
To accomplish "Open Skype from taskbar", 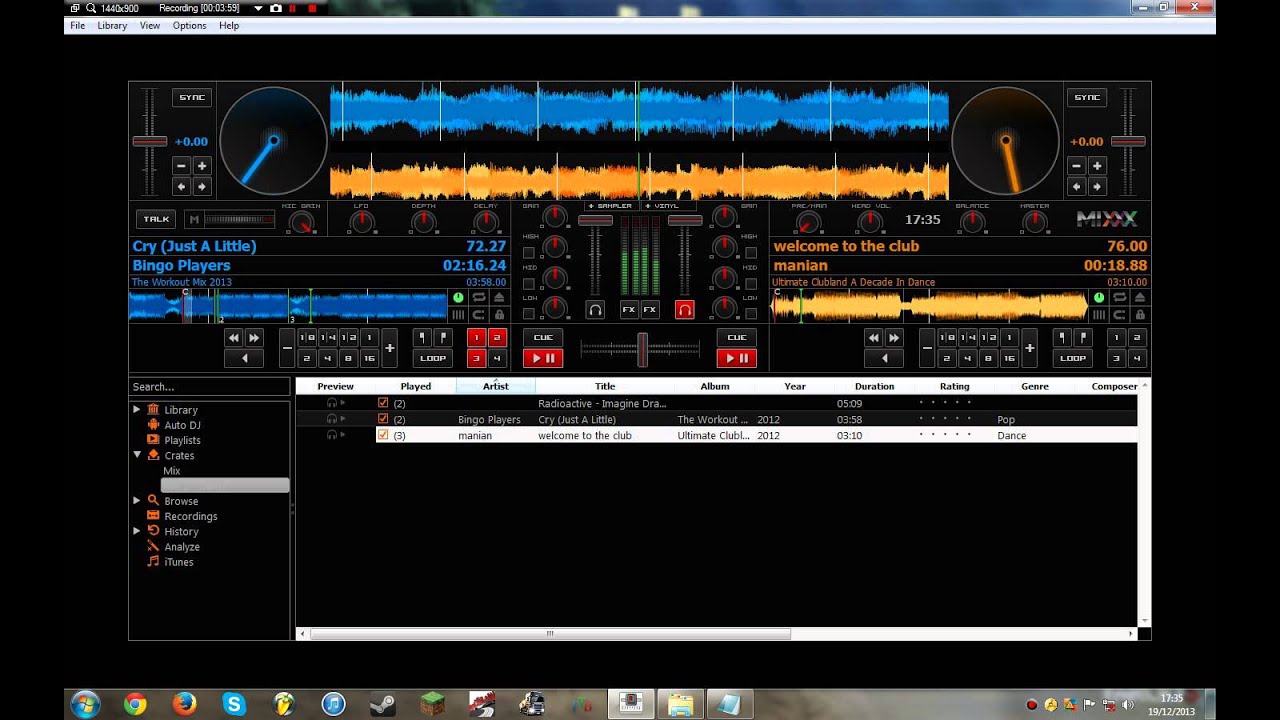I will pos(235,704).
